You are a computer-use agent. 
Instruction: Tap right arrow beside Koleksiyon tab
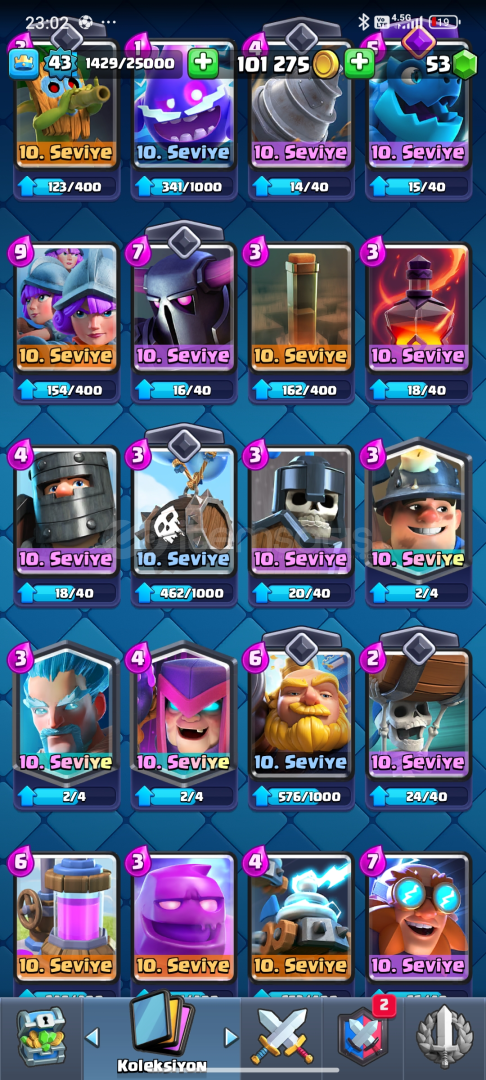pos(231,1037)
